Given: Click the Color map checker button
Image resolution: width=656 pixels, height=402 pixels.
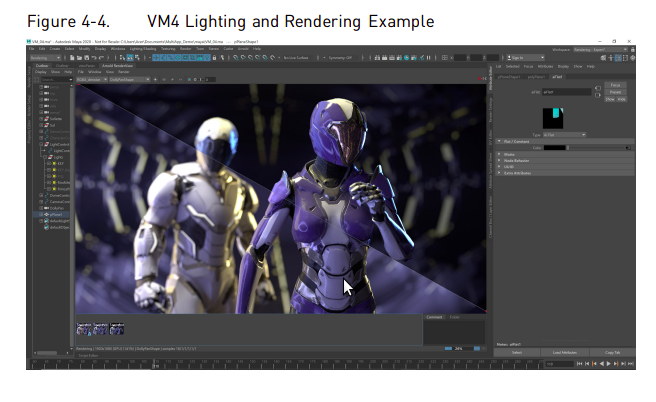Looking at the screenshot, I should click(628, 148).
